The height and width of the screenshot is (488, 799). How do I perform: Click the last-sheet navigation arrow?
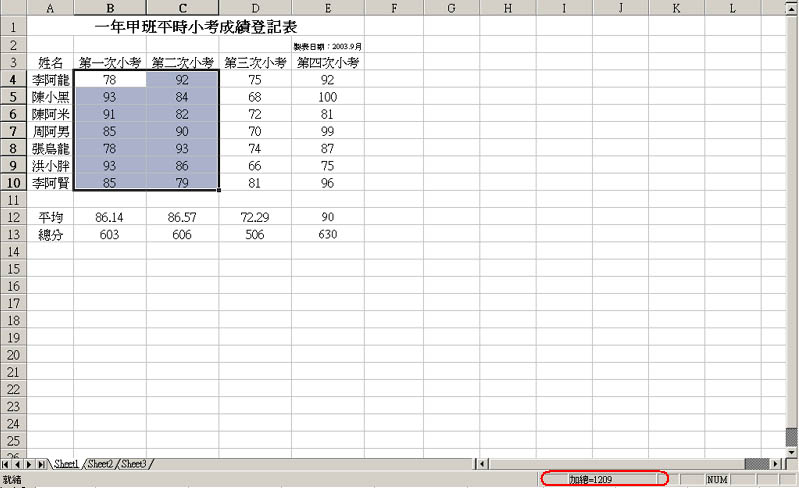tap(42, 464)
